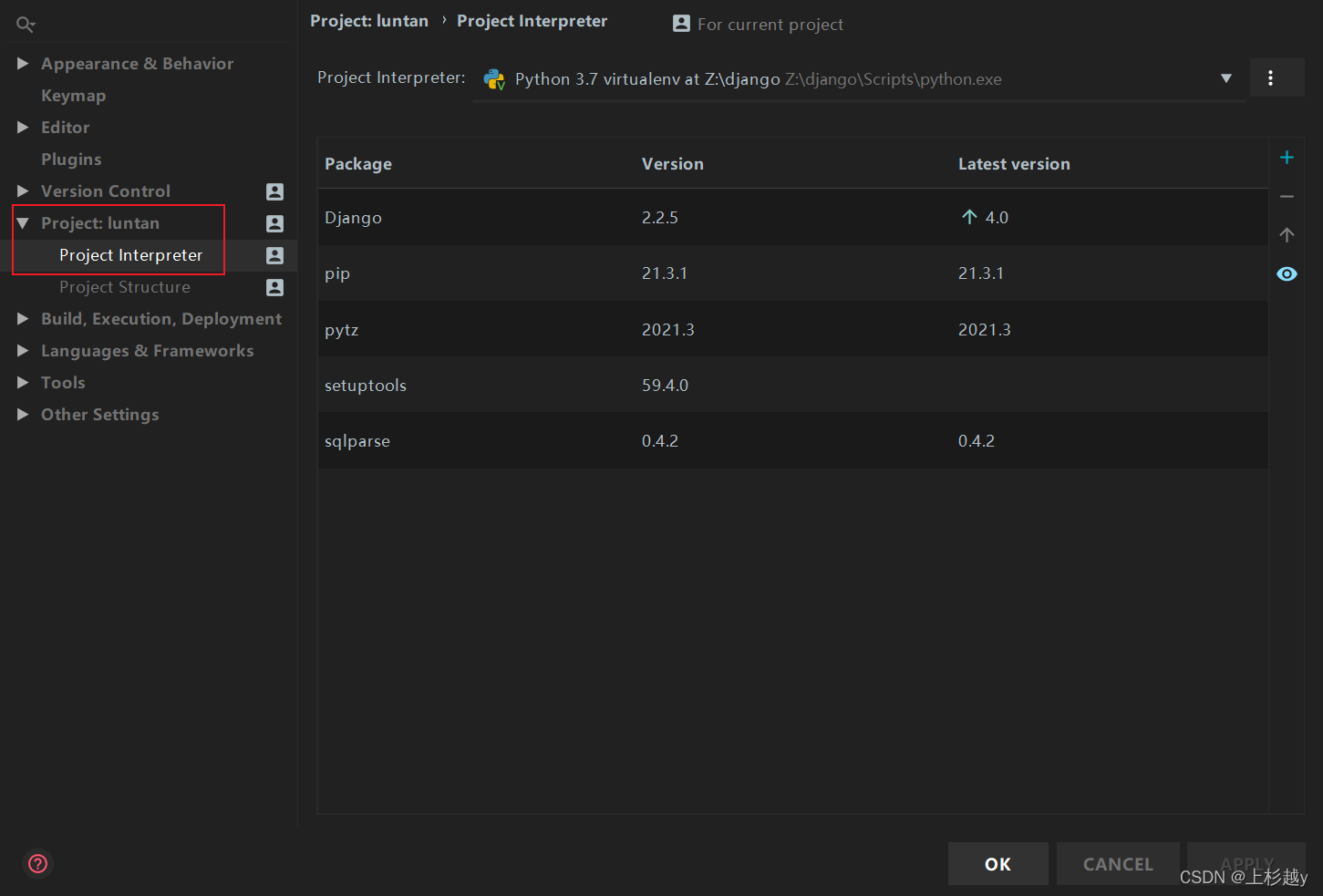The height and width of the screenshot is (896, 1323).
Task: Click the profile icon beside Version Control
Action: (274, 191)
